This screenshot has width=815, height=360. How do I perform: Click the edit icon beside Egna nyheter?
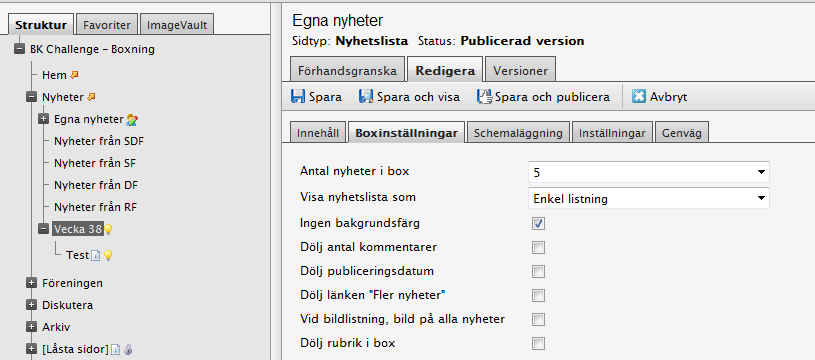(x=132, y=120)
